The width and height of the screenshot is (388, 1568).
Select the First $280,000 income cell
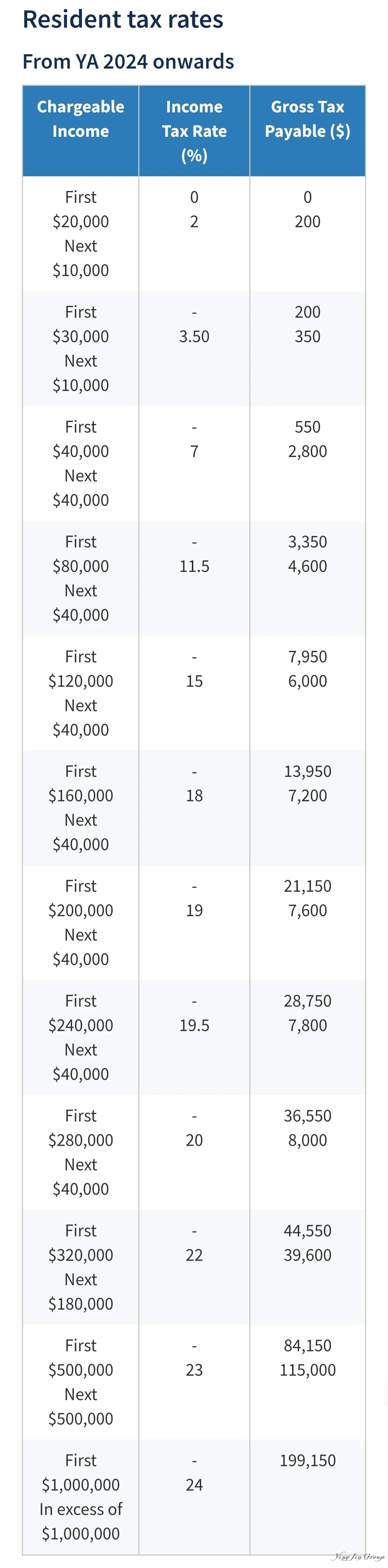coord(80,1152)
